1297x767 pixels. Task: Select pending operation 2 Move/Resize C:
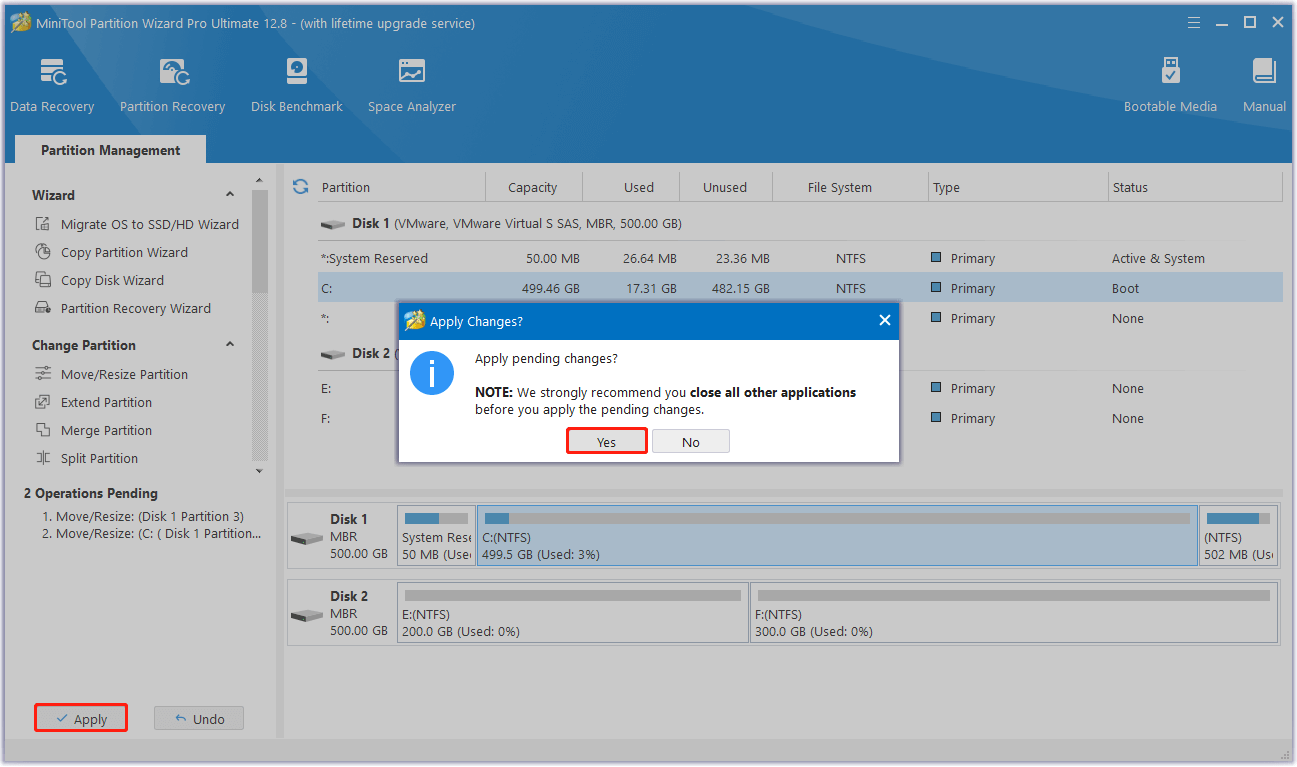tap(151, 534)
